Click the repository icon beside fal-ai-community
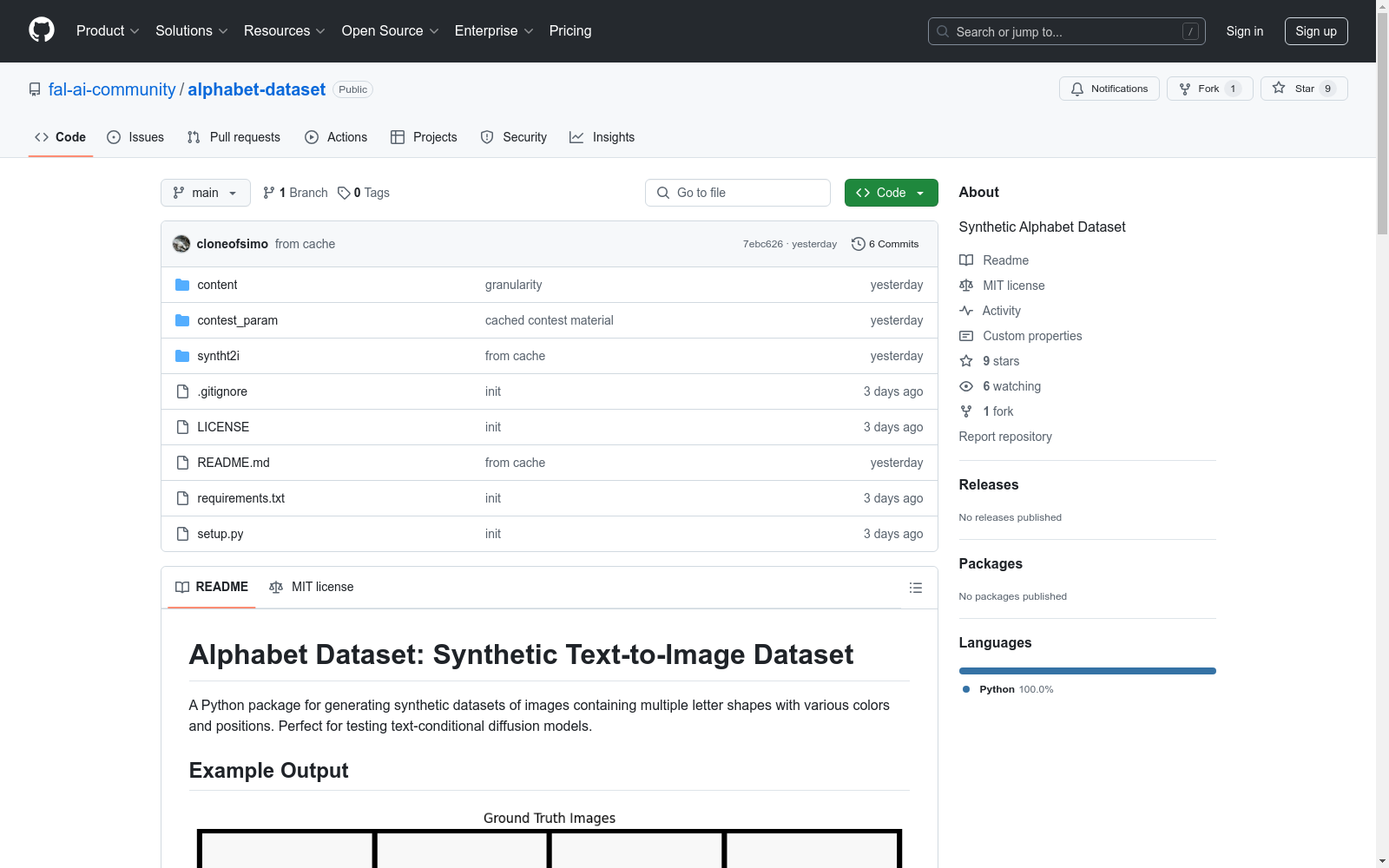The height and width of the screenshot is (868, 1389). pyautogui.click(x=35, y=89)
